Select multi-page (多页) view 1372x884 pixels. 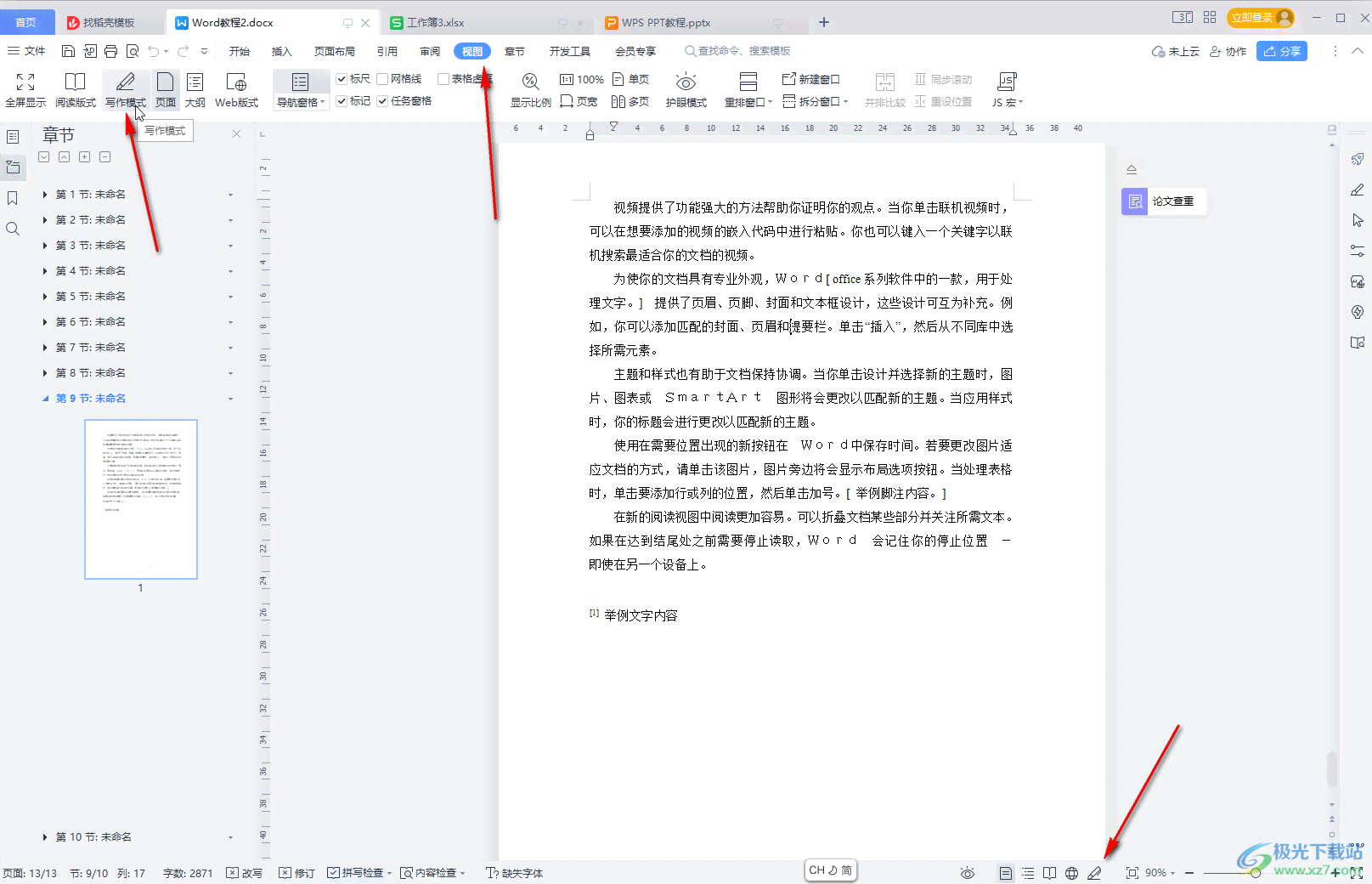tap(630, 101)
